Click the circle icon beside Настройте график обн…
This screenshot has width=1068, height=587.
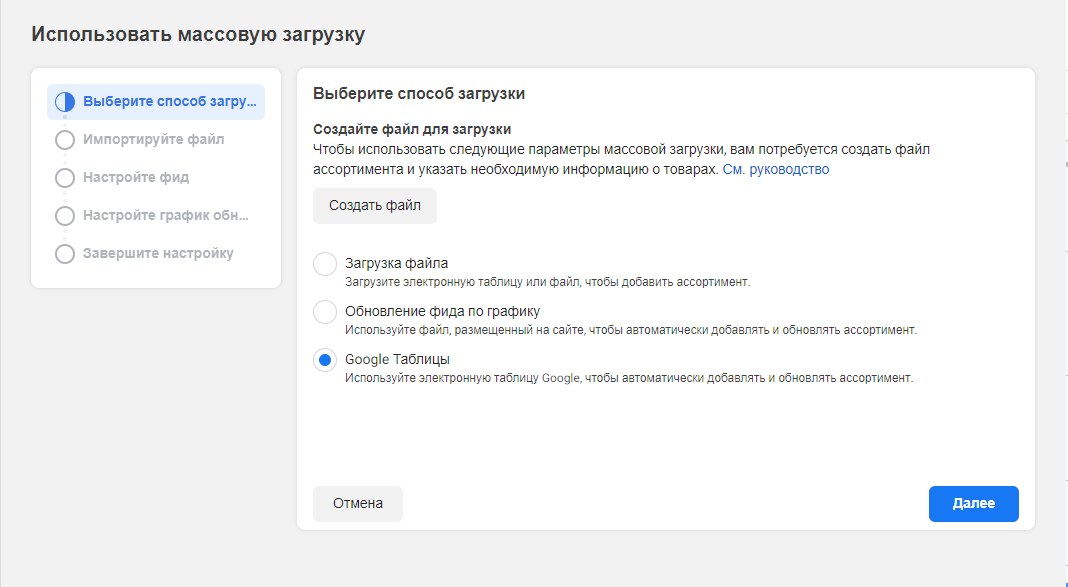65,216
